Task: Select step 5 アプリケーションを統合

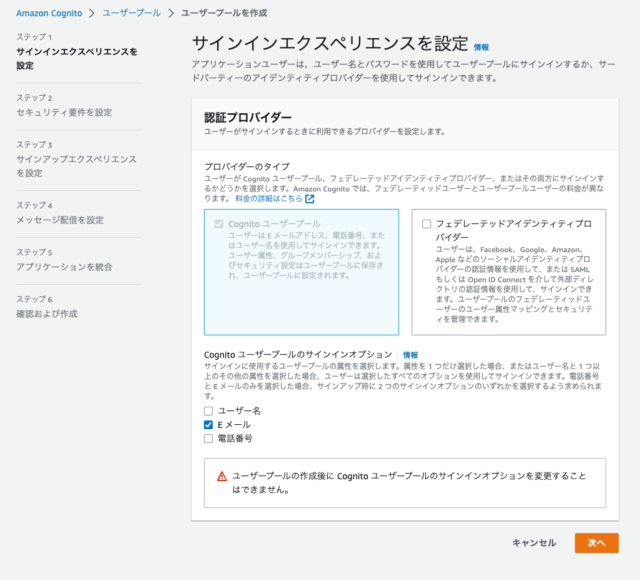Action: click(64, 267)
